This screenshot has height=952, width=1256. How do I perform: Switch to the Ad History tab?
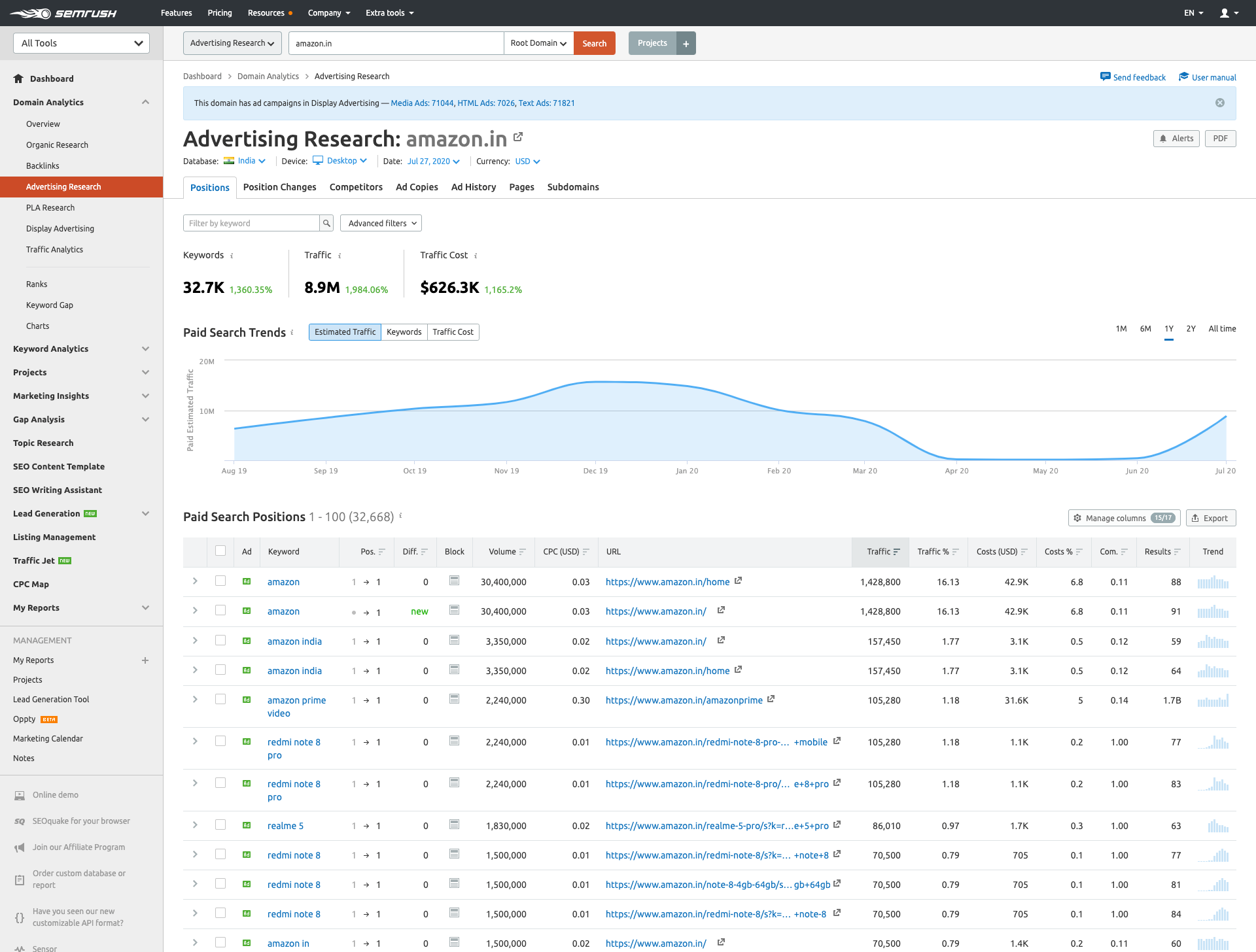coord(473,187)
